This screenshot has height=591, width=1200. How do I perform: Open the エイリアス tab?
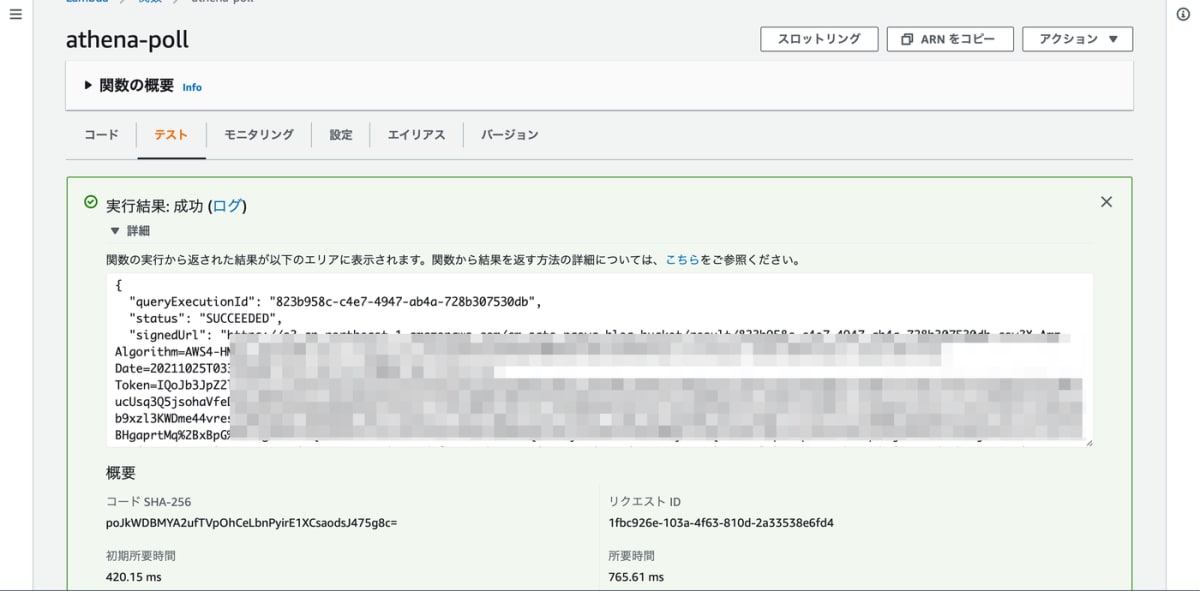(416, 135)
